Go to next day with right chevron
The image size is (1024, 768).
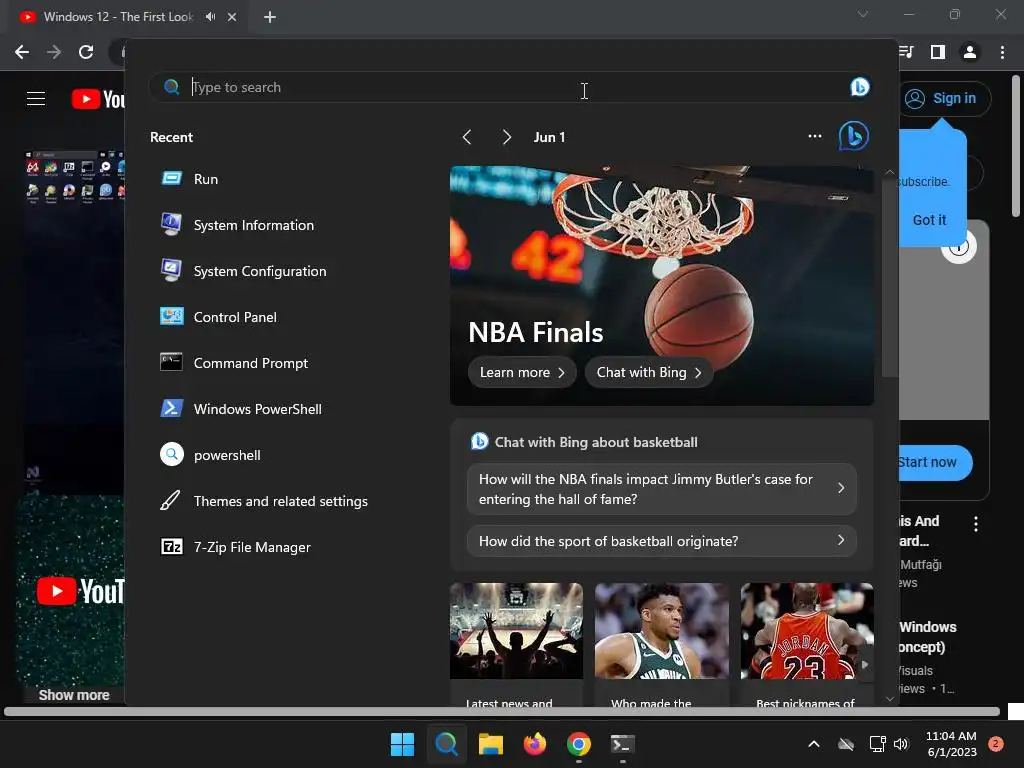(507, 137)
